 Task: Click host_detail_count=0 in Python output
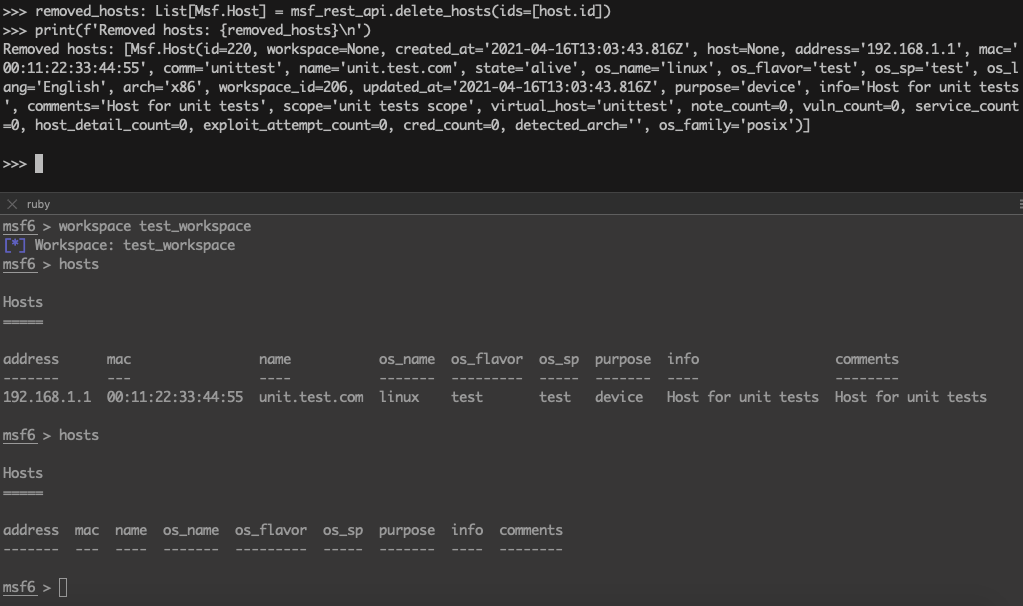click(111, 125)
